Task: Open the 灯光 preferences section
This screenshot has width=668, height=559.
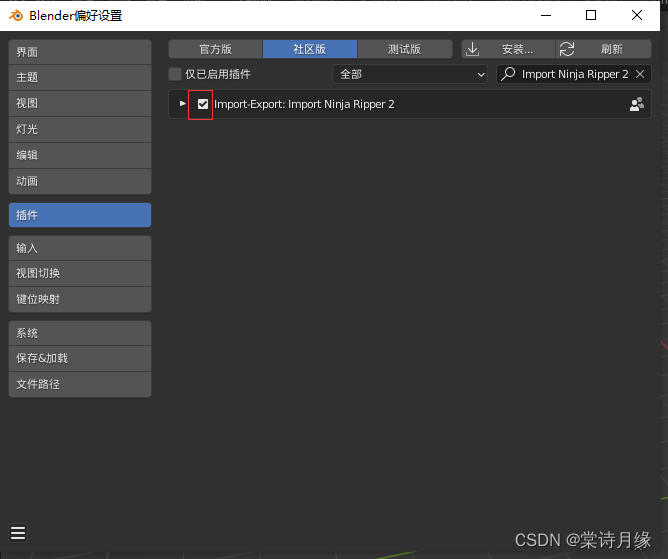Action: coord(80,130)
